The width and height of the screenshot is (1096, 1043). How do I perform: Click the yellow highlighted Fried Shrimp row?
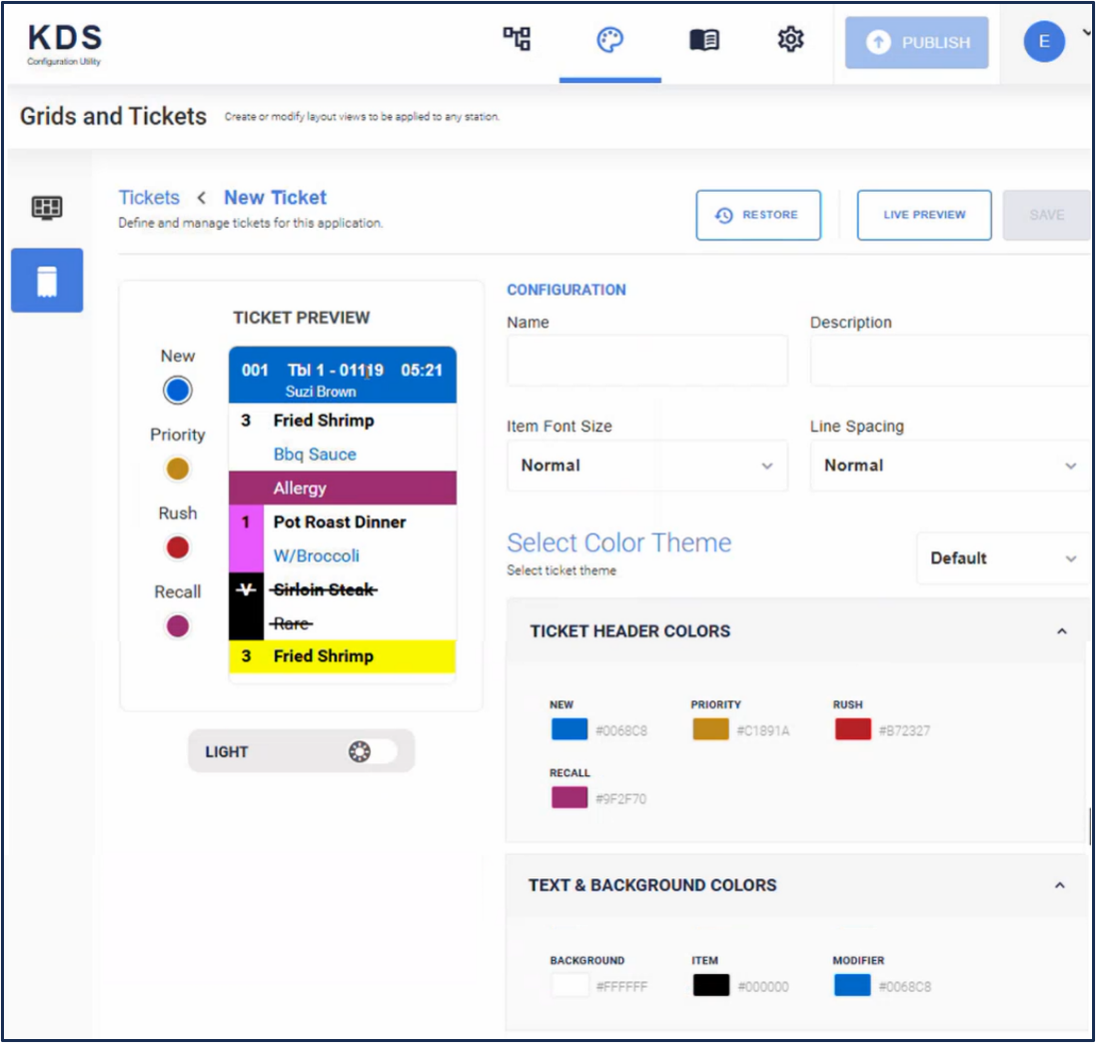[342, 656]
